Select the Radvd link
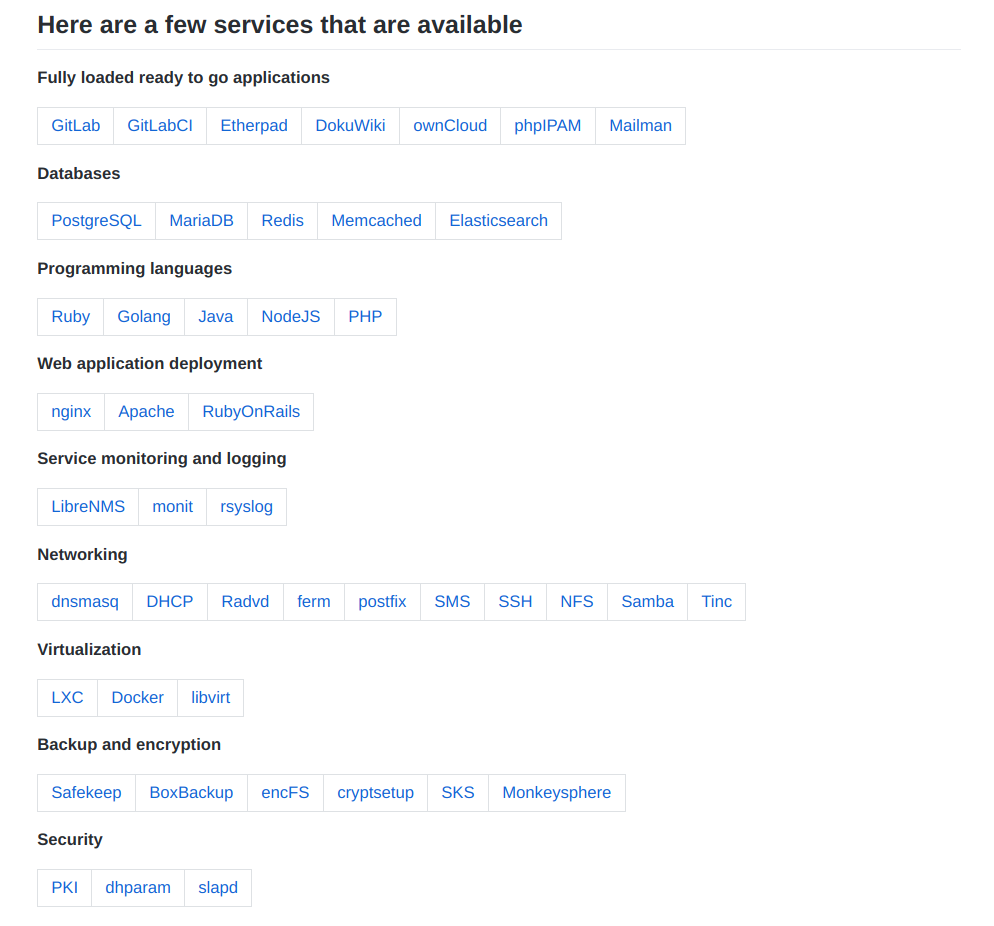The width and height of the screenshot is (994, 926). pyautogui.click(x=245, y=601)
